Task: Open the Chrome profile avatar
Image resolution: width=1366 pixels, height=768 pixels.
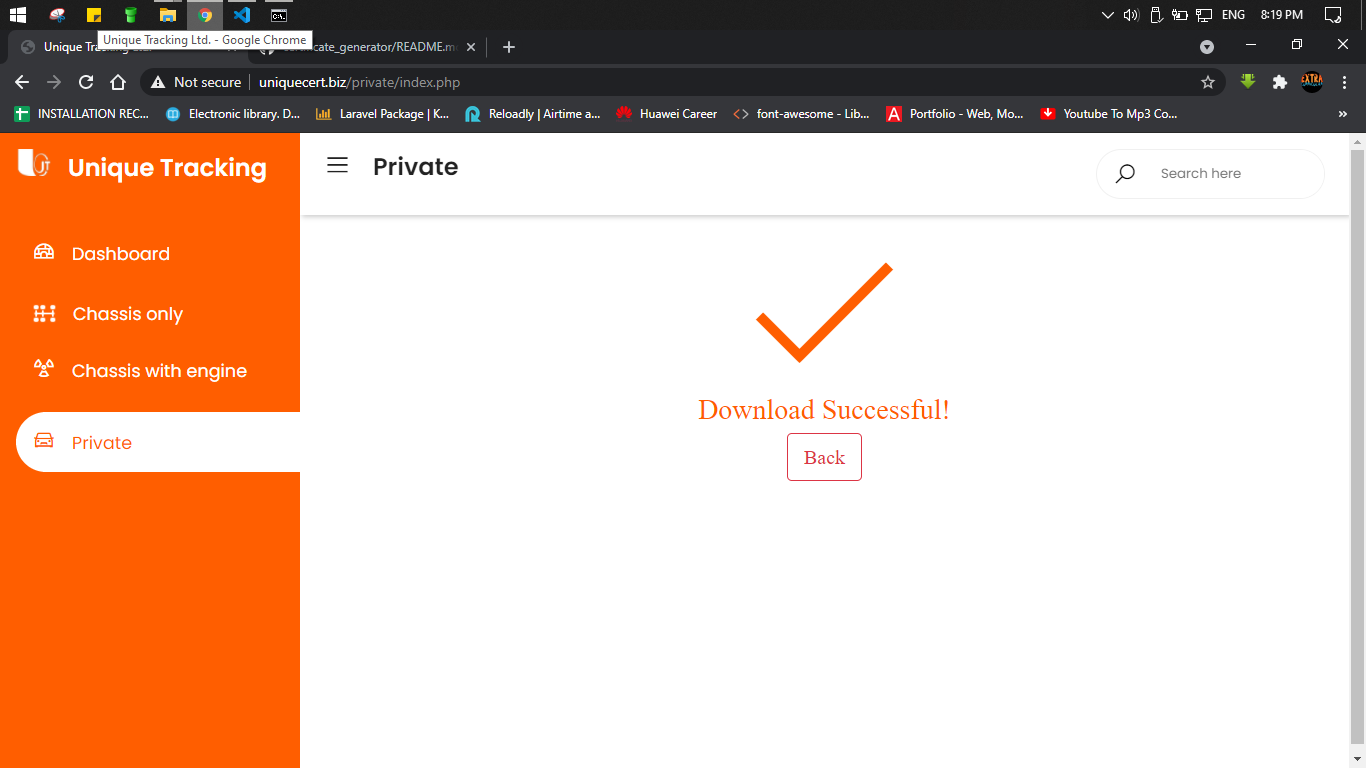Action: click(1312, 82)
